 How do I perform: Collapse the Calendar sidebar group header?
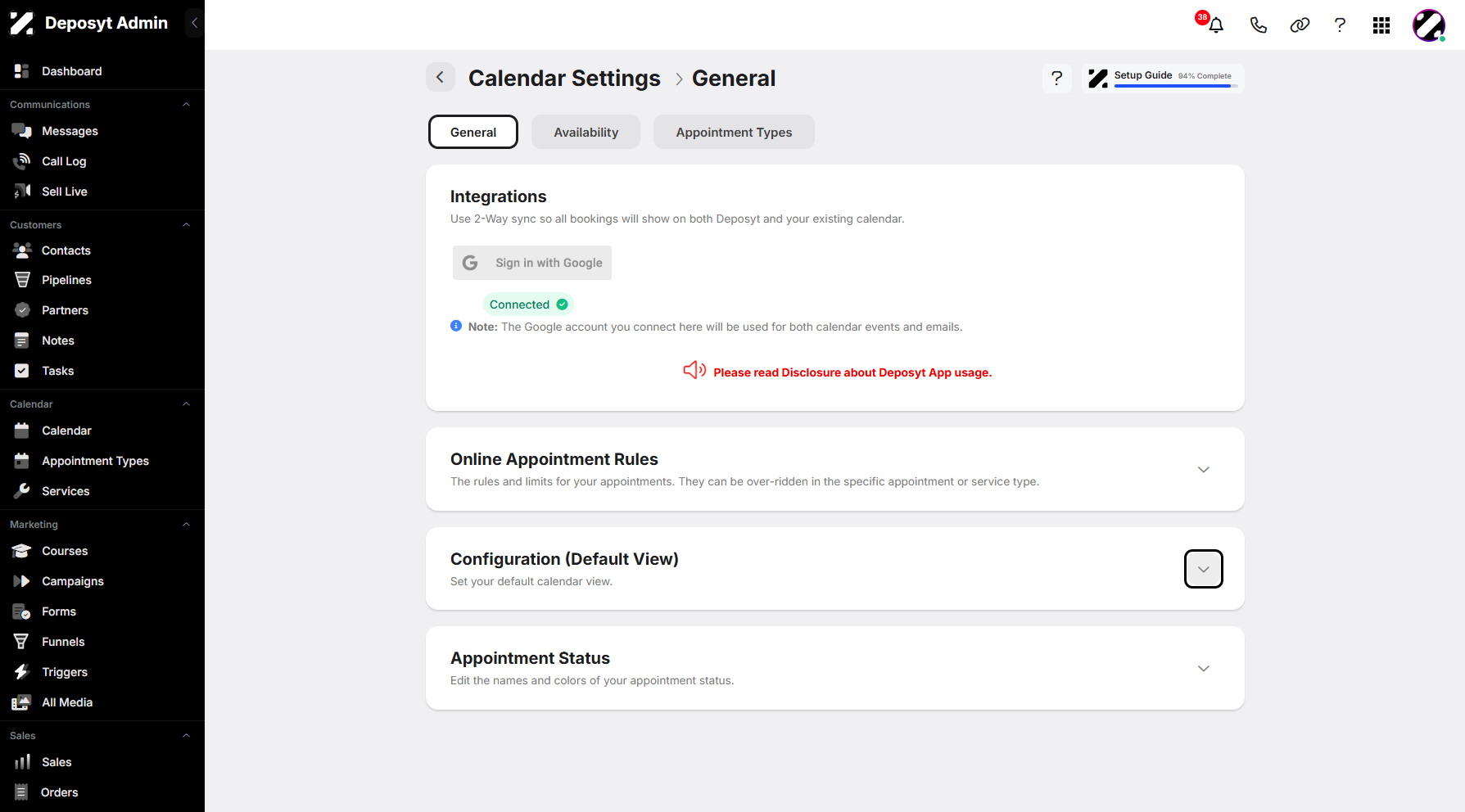point(186,404)
